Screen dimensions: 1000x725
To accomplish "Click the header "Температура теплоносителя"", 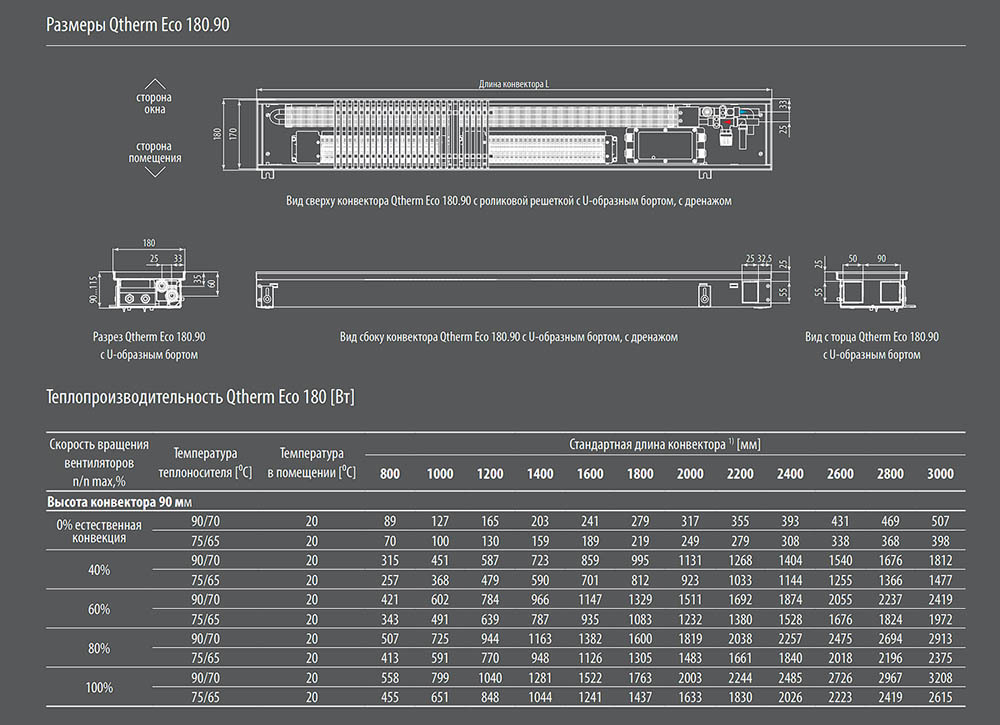I will click(205, 463).
